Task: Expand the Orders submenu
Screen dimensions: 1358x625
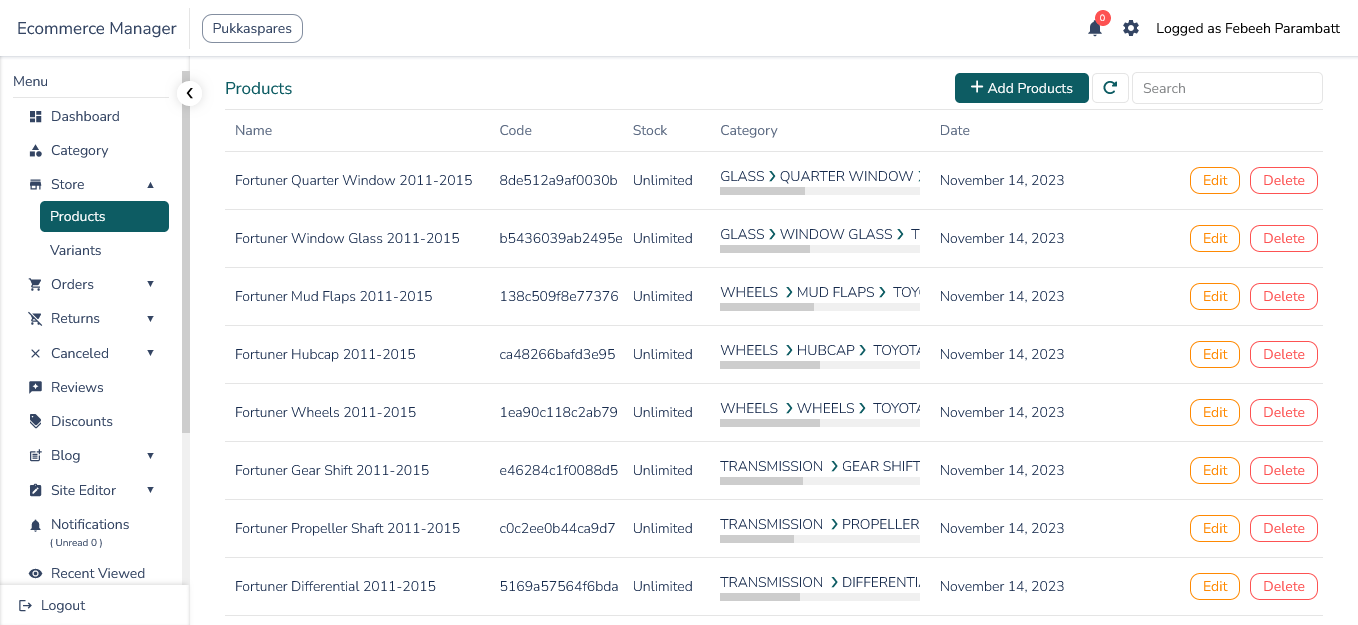Action: click(151, 285)
